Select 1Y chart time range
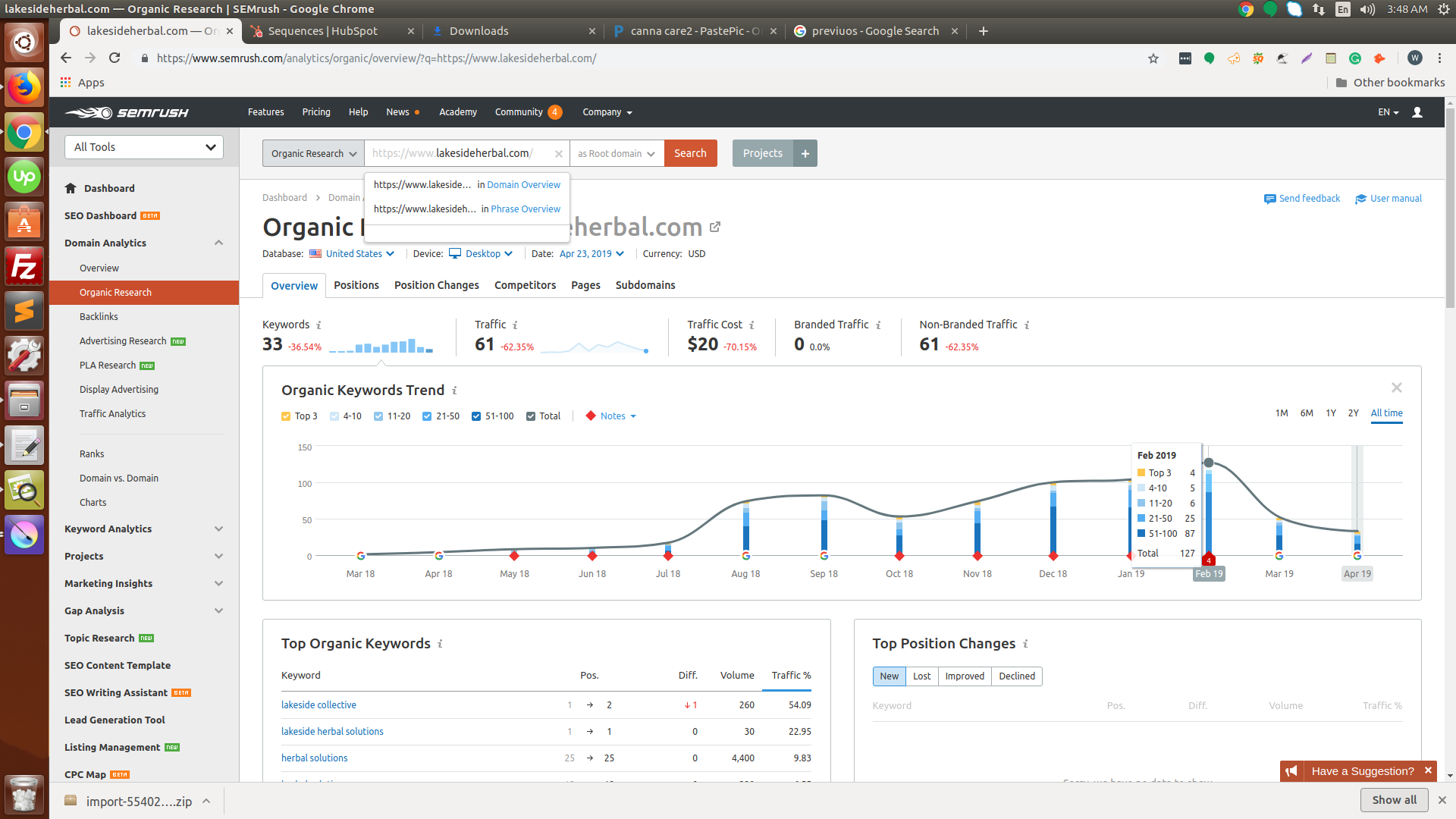This screenshot has width=1456, height=819. tap(1330, 413)
